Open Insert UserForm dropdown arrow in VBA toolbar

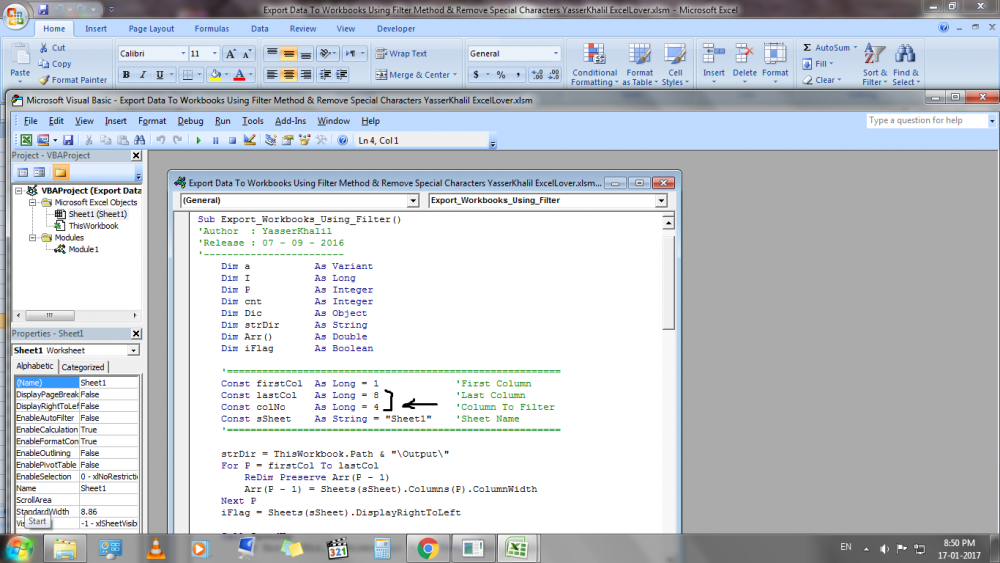(x=55, y=140)
